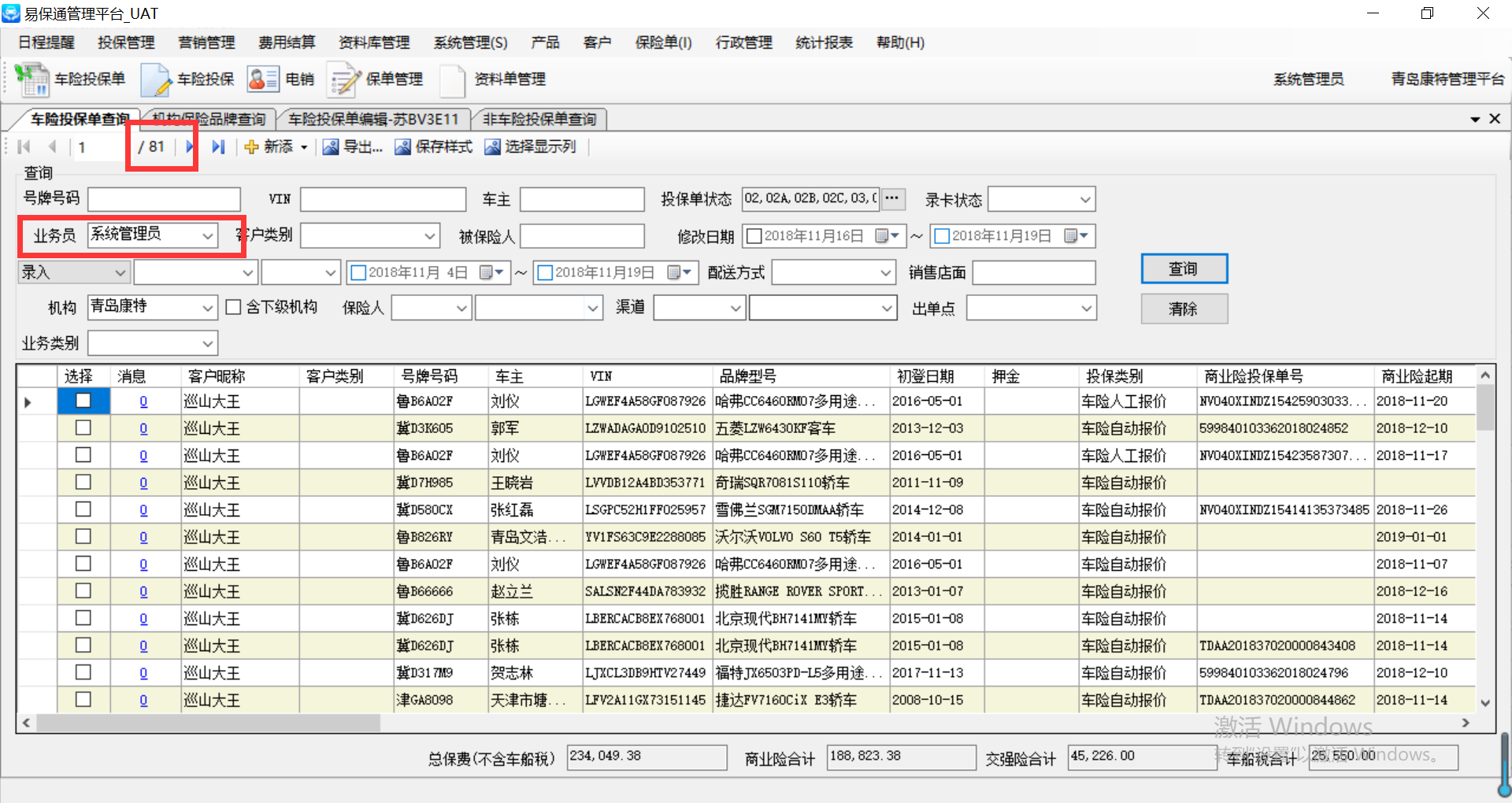Switch to the 非车险投保单查询 tab
This screenshot has width=1512, height=803.
[x=539, y=120]
